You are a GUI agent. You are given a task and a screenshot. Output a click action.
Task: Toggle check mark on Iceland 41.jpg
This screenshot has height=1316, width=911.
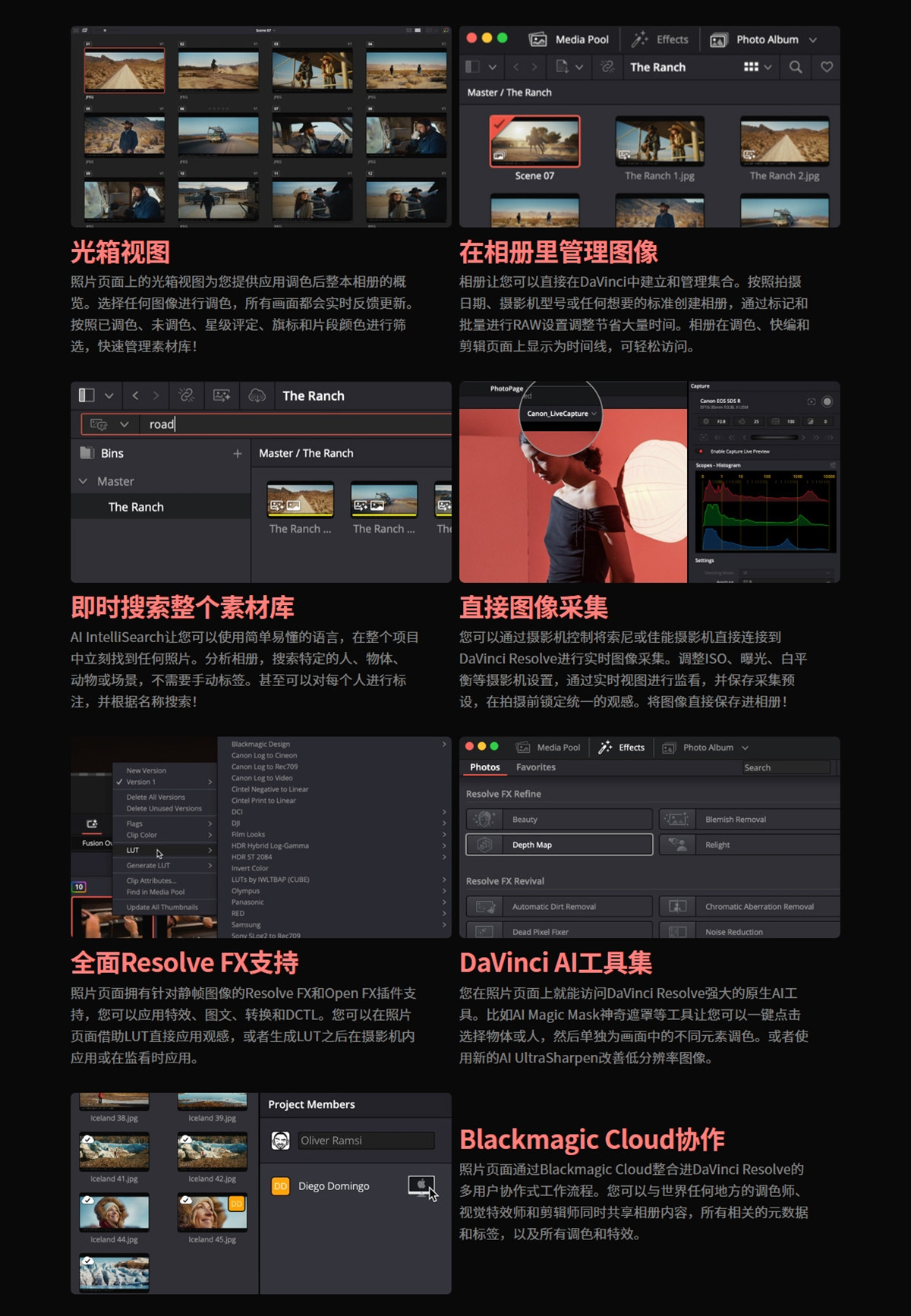tap(88, 1139)
